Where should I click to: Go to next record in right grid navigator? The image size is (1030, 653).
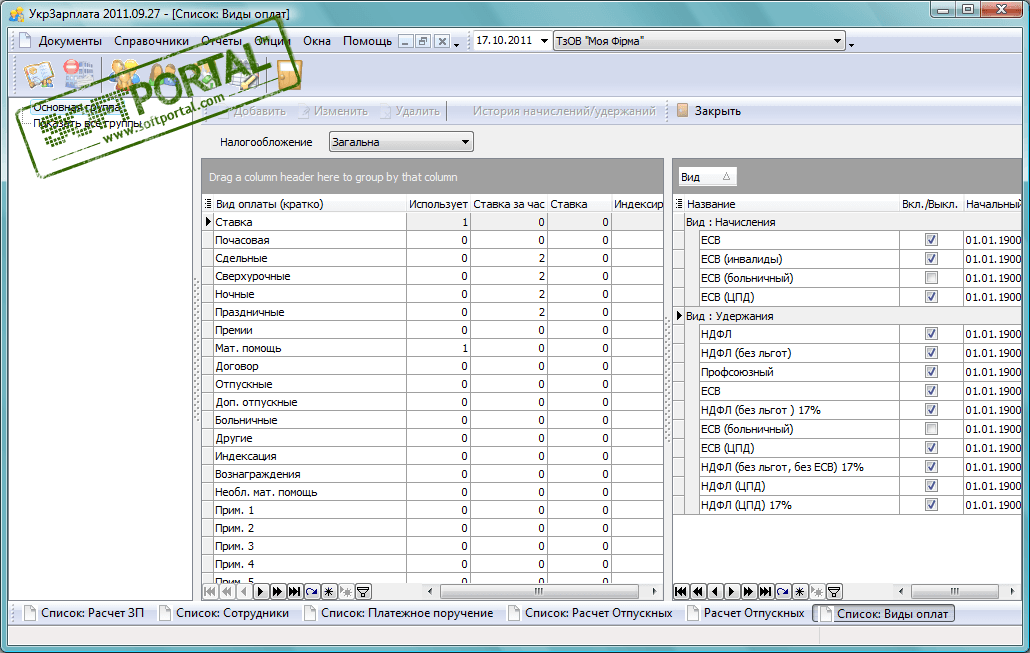(731, 591)
